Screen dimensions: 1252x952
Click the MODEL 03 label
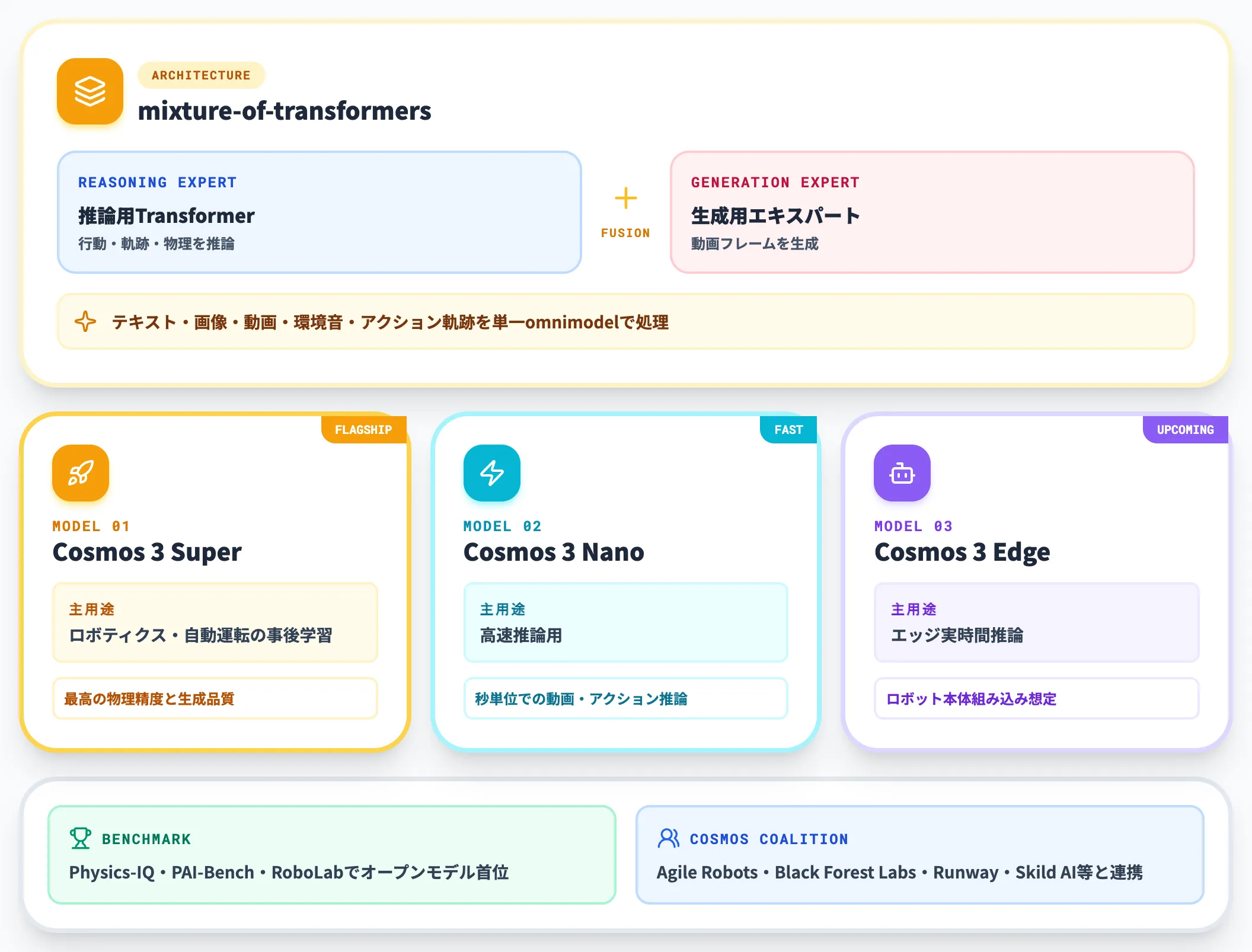[914, 526]
